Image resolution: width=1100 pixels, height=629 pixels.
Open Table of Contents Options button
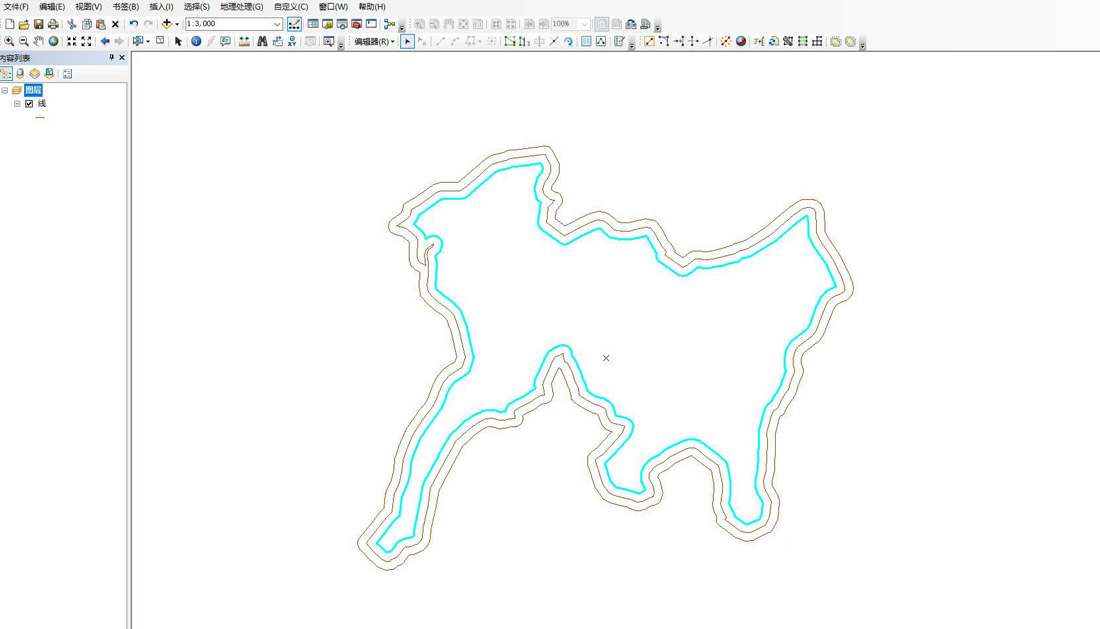pyautogui.click(x=67, y=74)
